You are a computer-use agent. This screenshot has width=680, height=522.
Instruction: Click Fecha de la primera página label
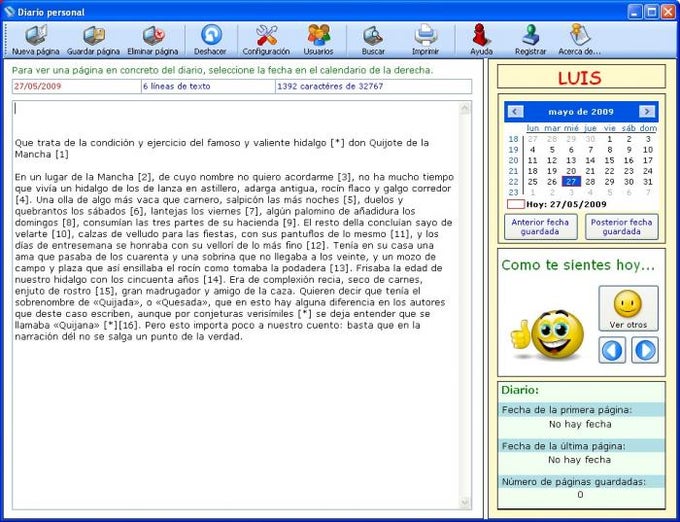[567, 410]
